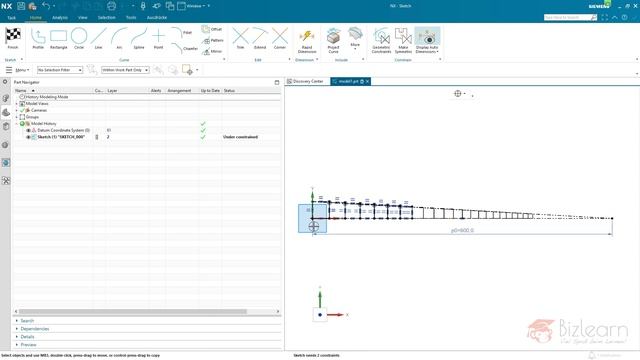The image size is (640, 360).
Task: Open the Part Navigator maximize toggle
Action: (x=277, y=82)
